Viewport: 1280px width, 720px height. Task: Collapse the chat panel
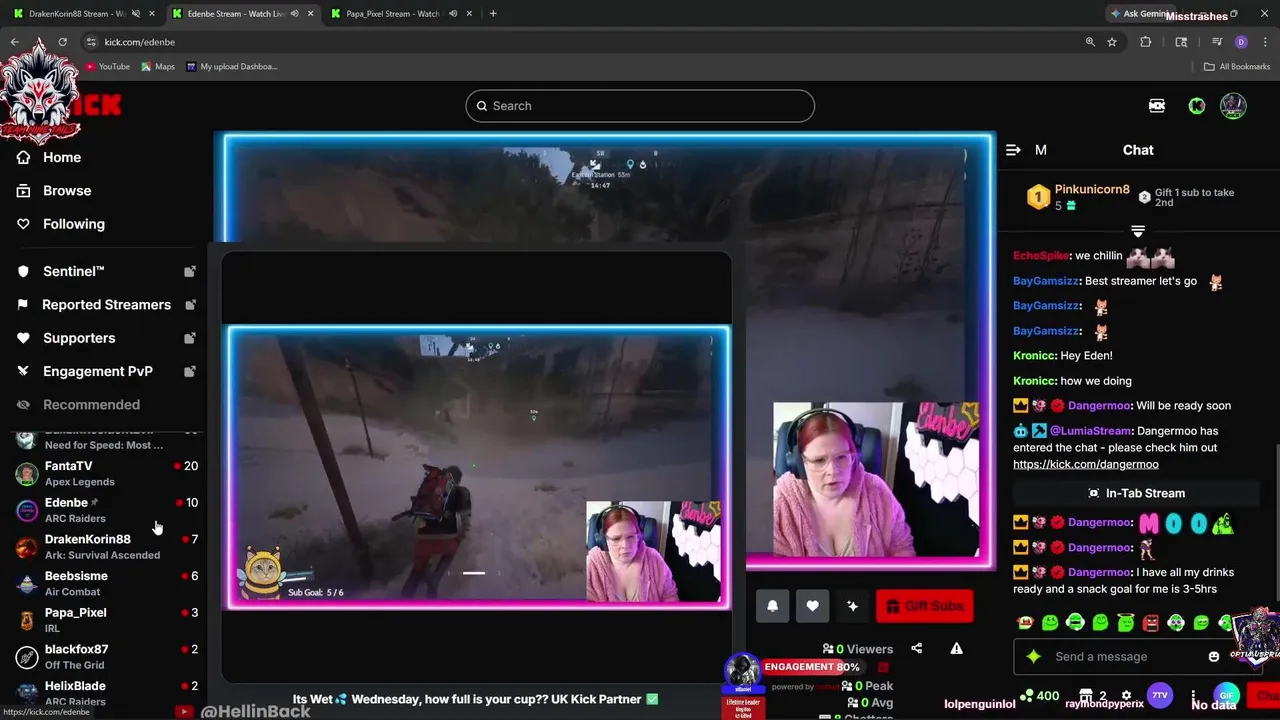(x=1013, y=150)
